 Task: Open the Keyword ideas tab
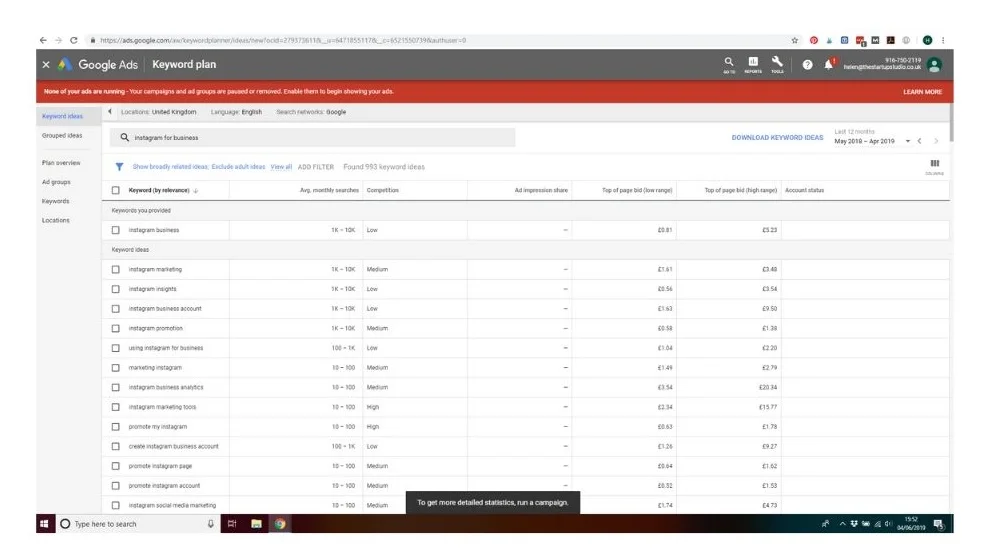pos(62,116)
